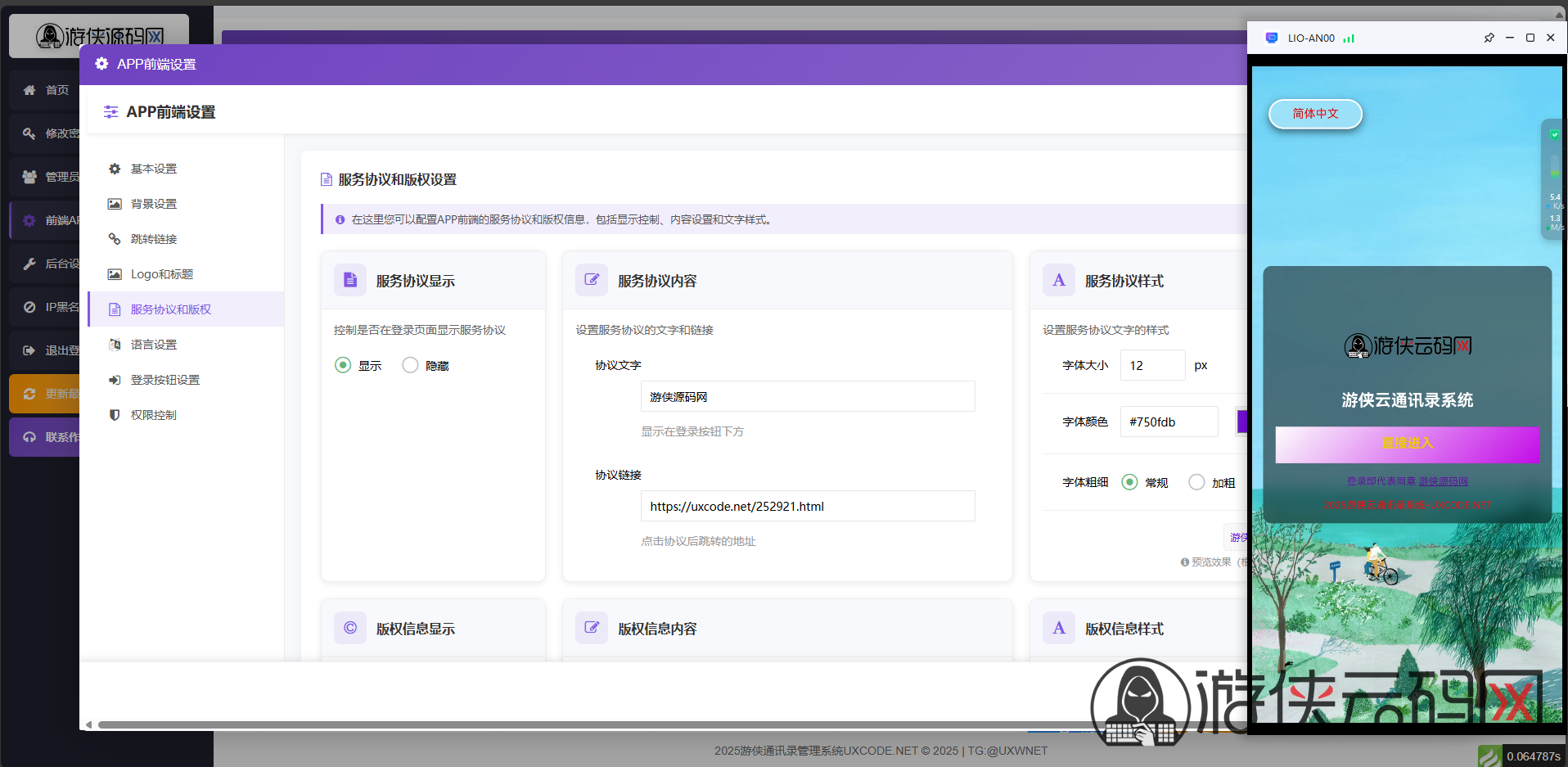
Task: Click the document icon beside 服务协议和版权
Action: 115,309
